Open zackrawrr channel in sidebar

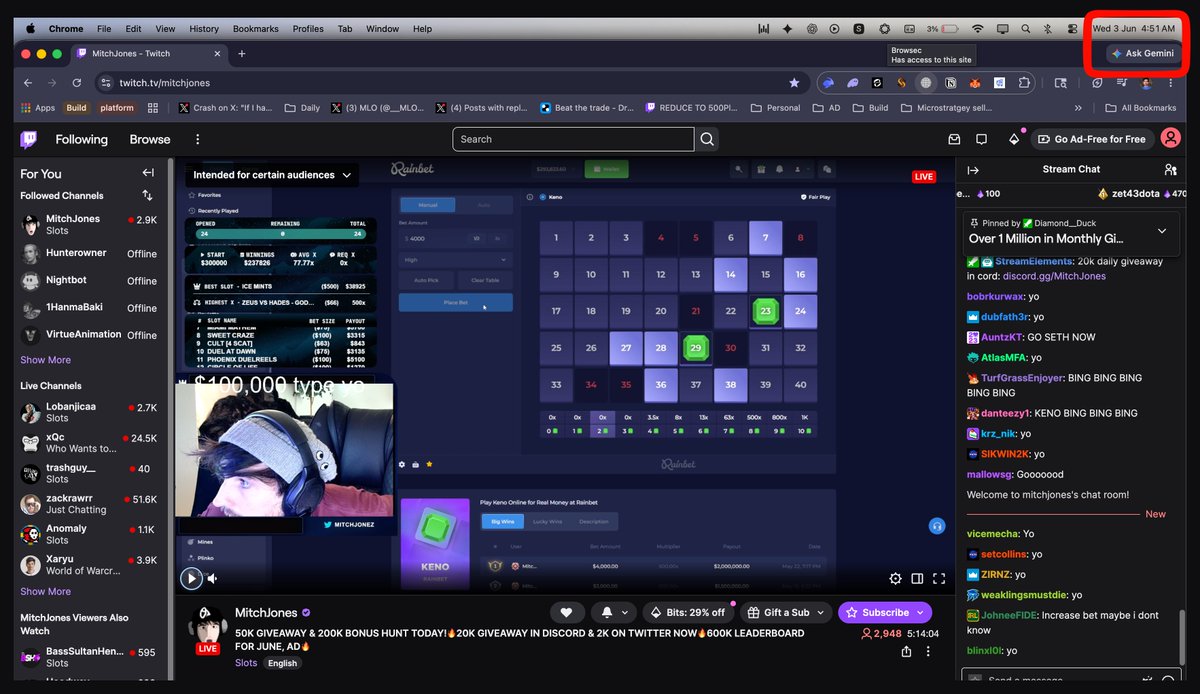tap(89, 504)
